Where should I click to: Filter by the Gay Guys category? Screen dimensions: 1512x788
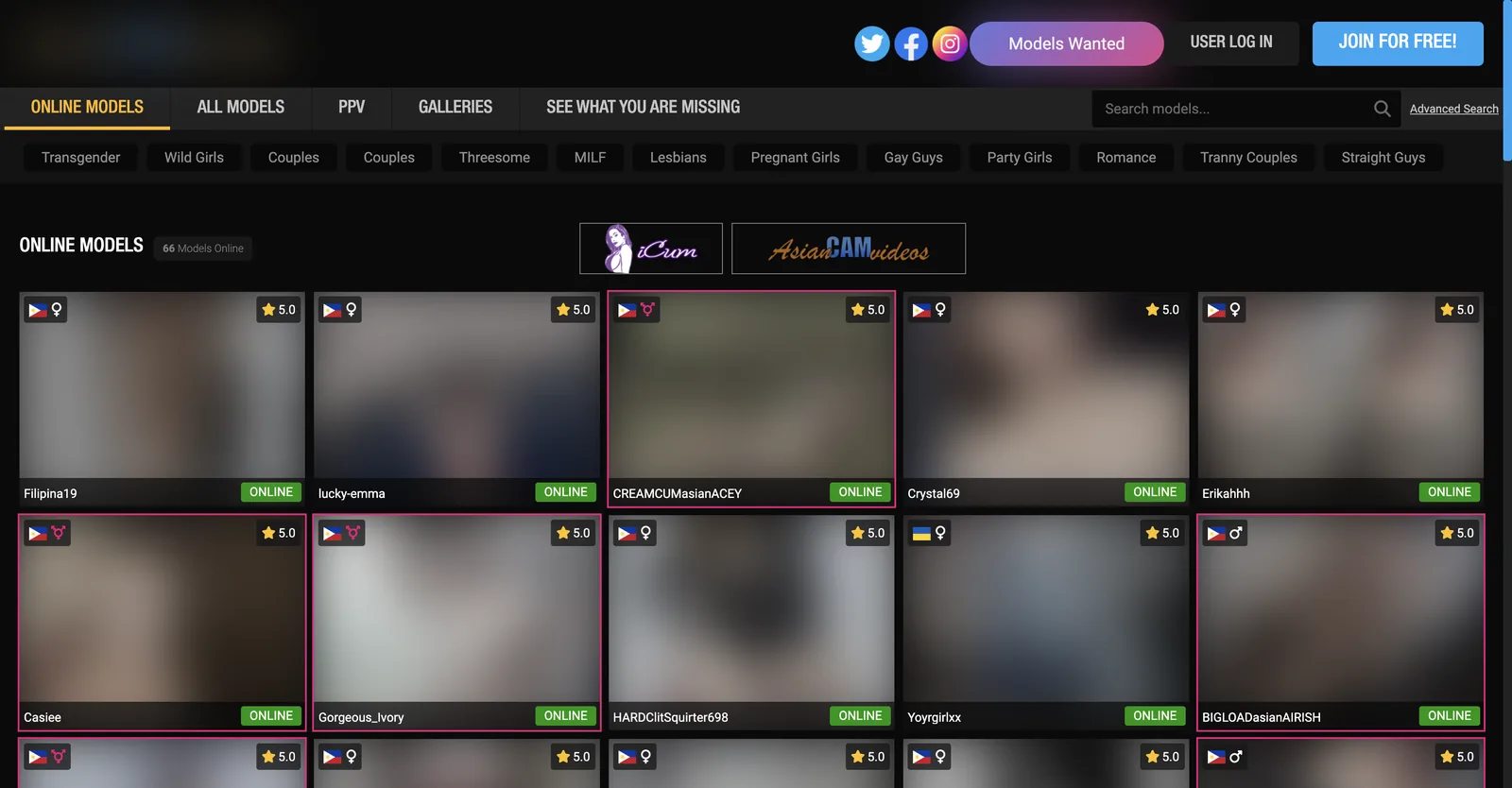tap(913, 158)
